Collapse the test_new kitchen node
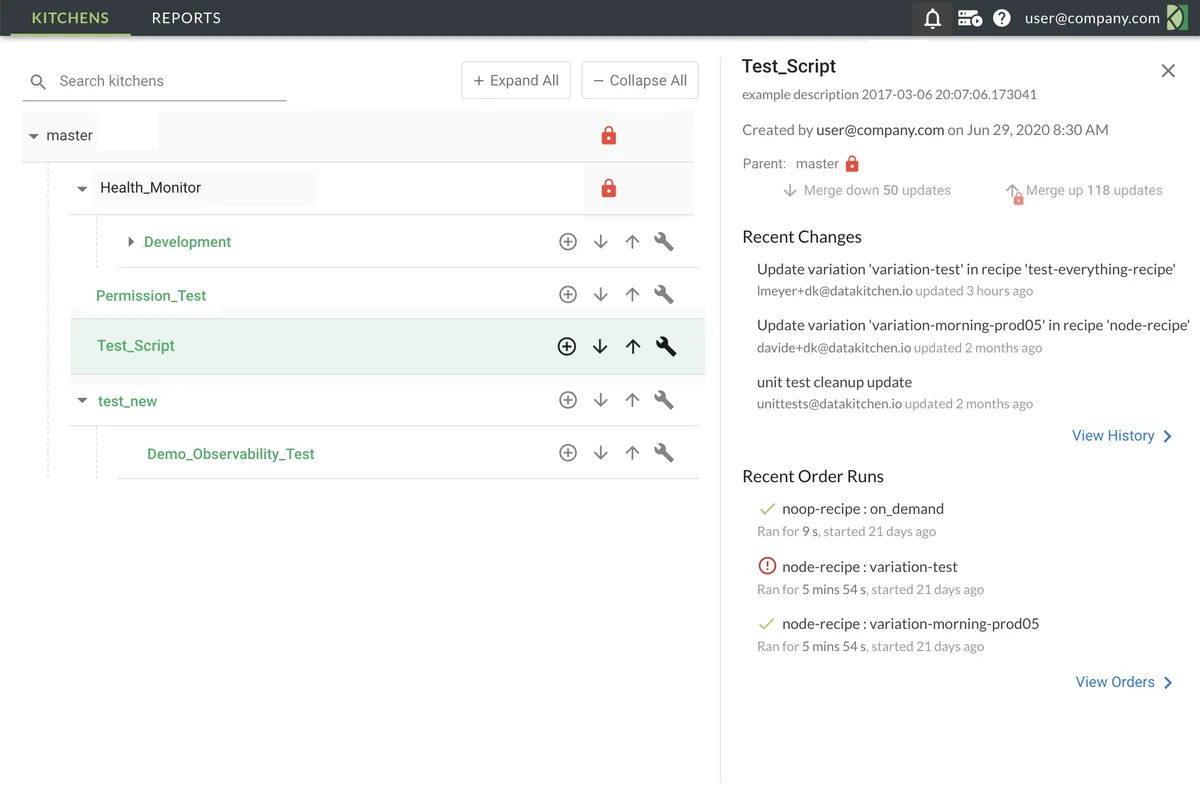Viewport: 1200px width, 802px height. (x=82, y=401)
